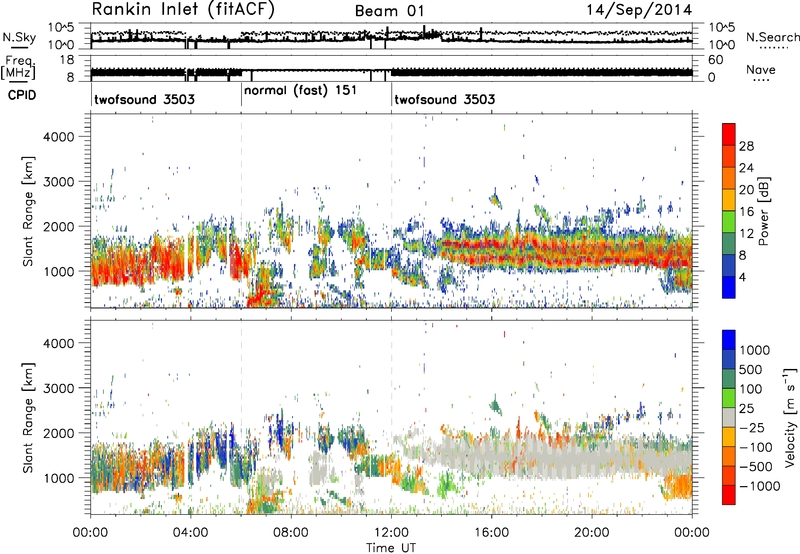The height and width of the screenshot is (554, 800).
Task: Click the 'Slant Range [km]' label of the power panel
Action: [x=28, y=211]
